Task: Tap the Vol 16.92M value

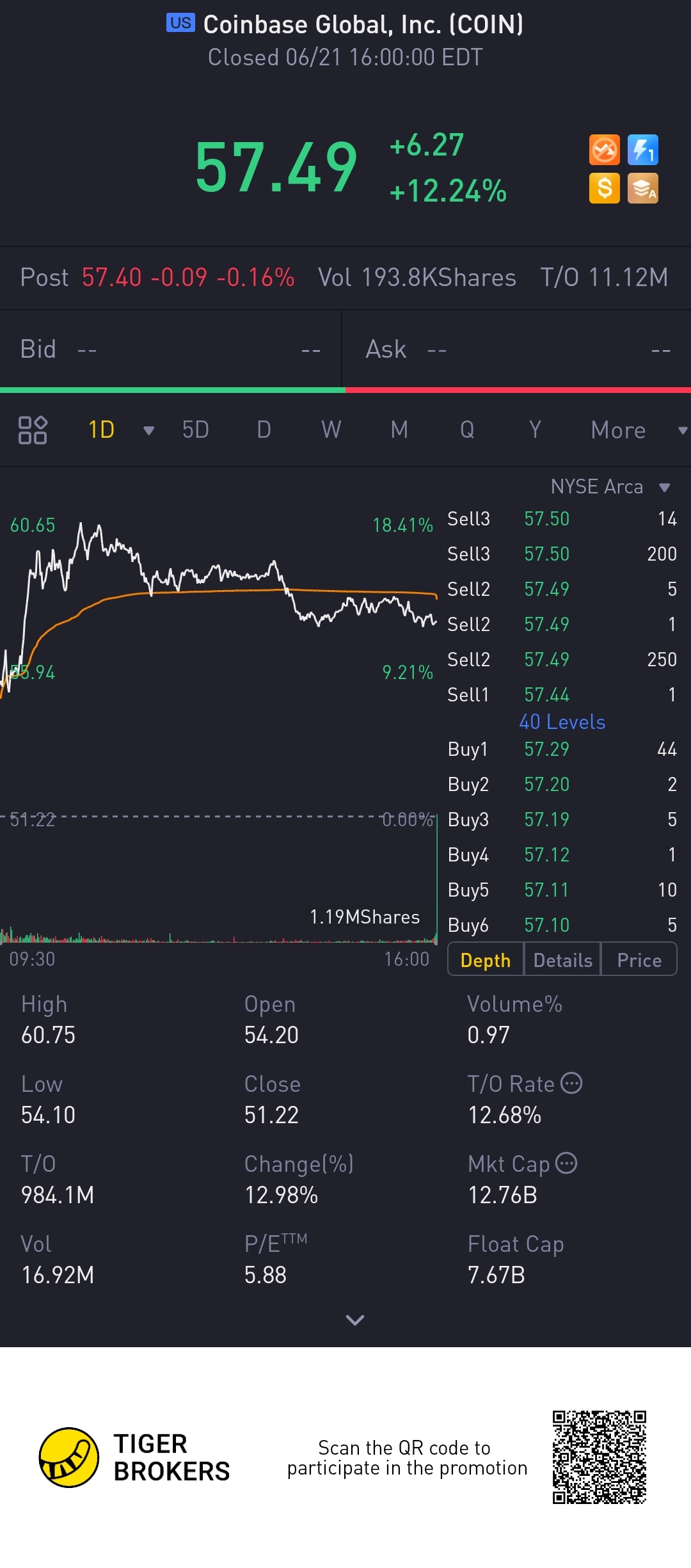Action: click(x=58, y=1275)
